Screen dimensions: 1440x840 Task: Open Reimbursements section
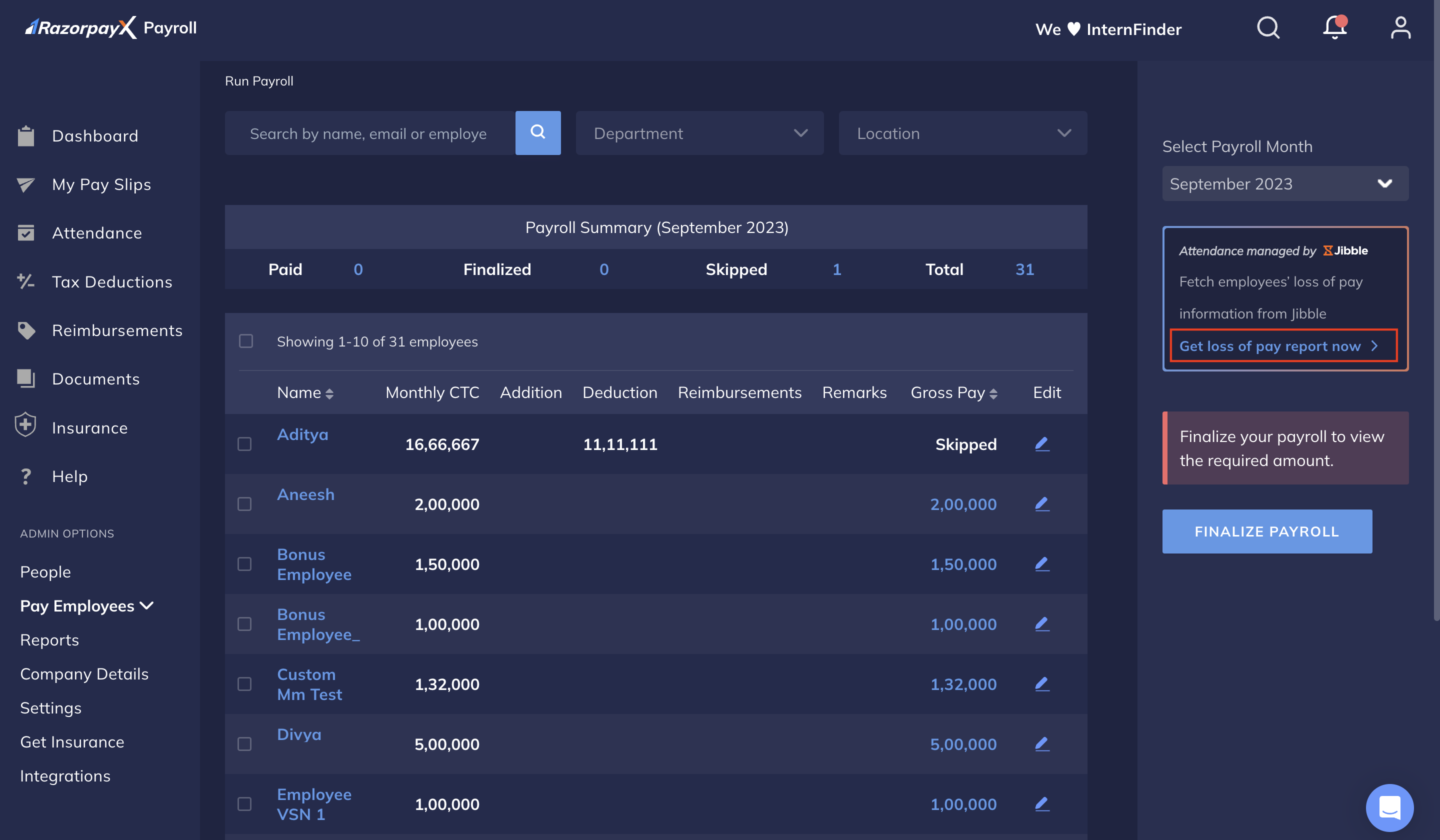click(x=117, y=330)
